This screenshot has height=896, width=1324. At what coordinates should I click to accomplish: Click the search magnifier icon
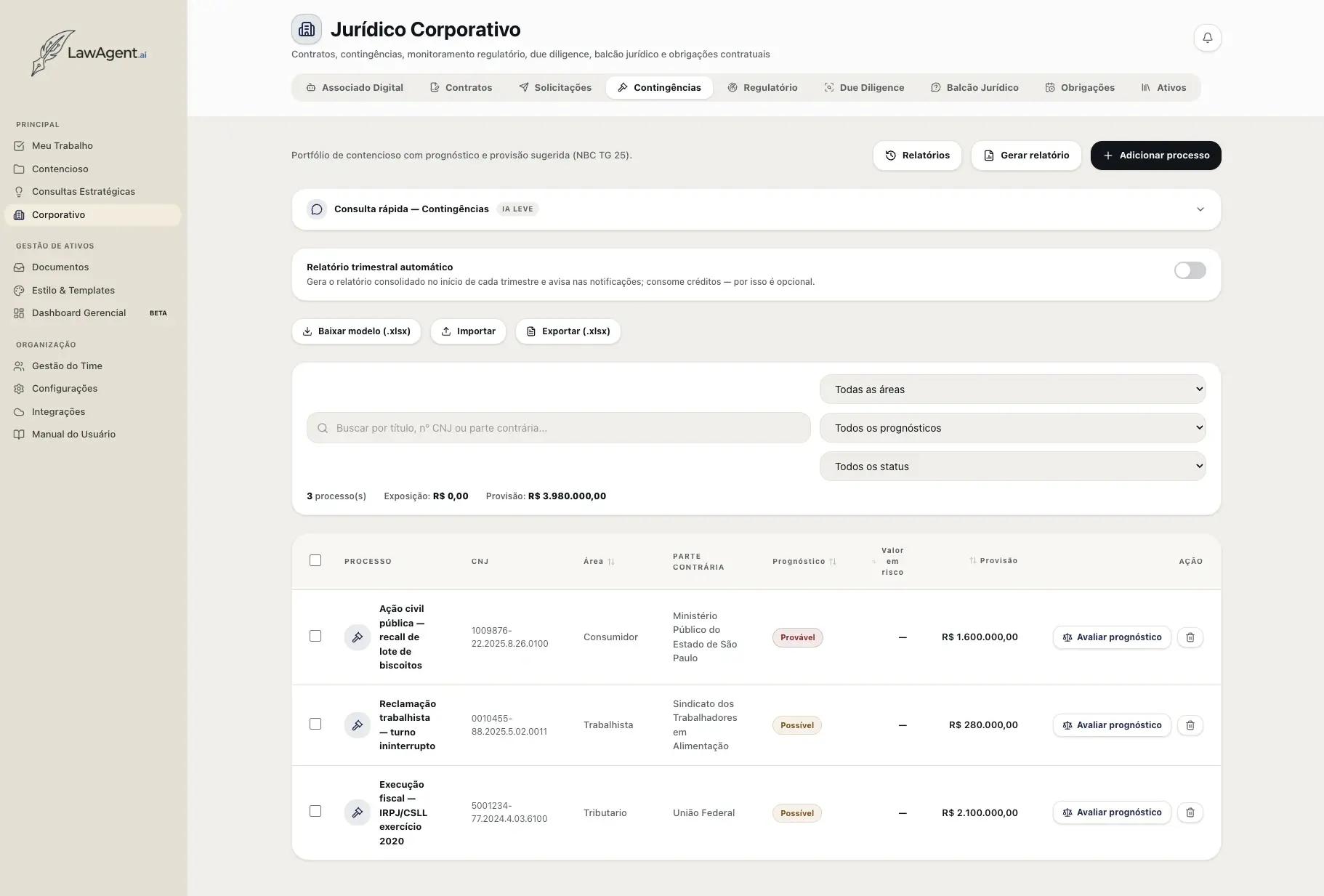(323, 428)
